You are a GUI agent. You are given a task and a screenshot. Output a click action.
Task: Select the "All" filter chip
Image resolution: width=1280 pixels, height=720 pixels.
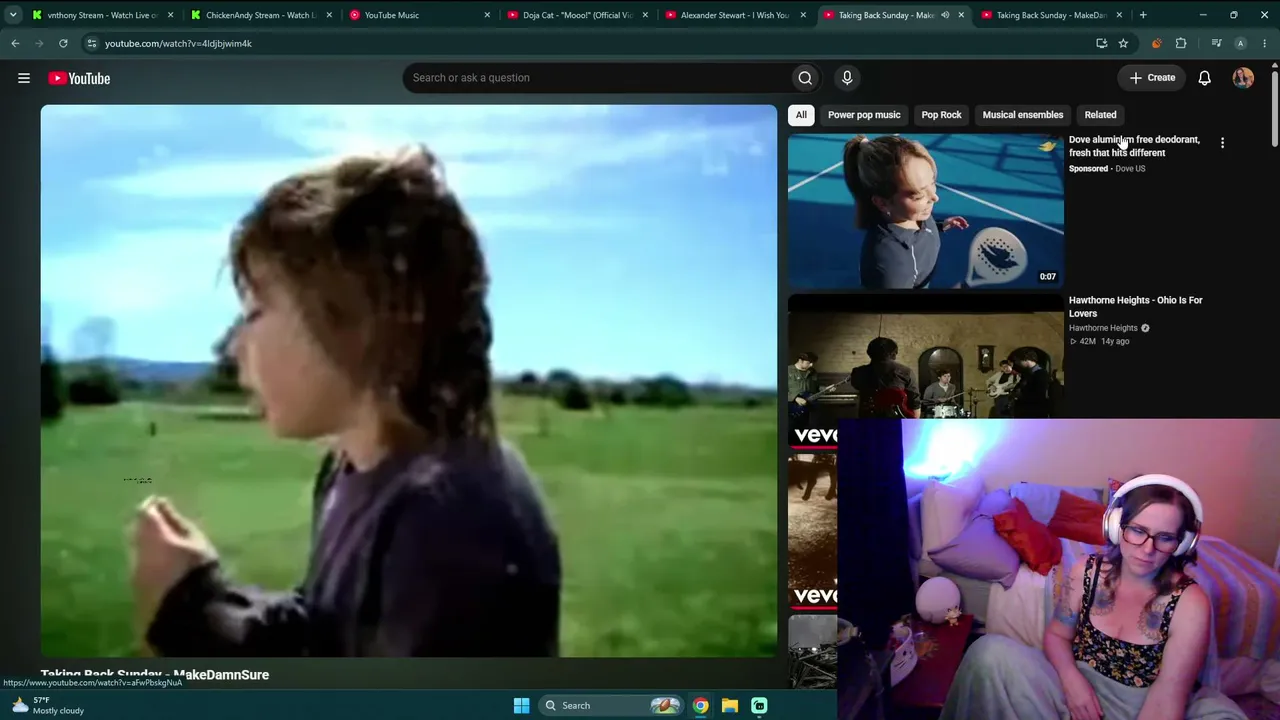click(801, 115)
